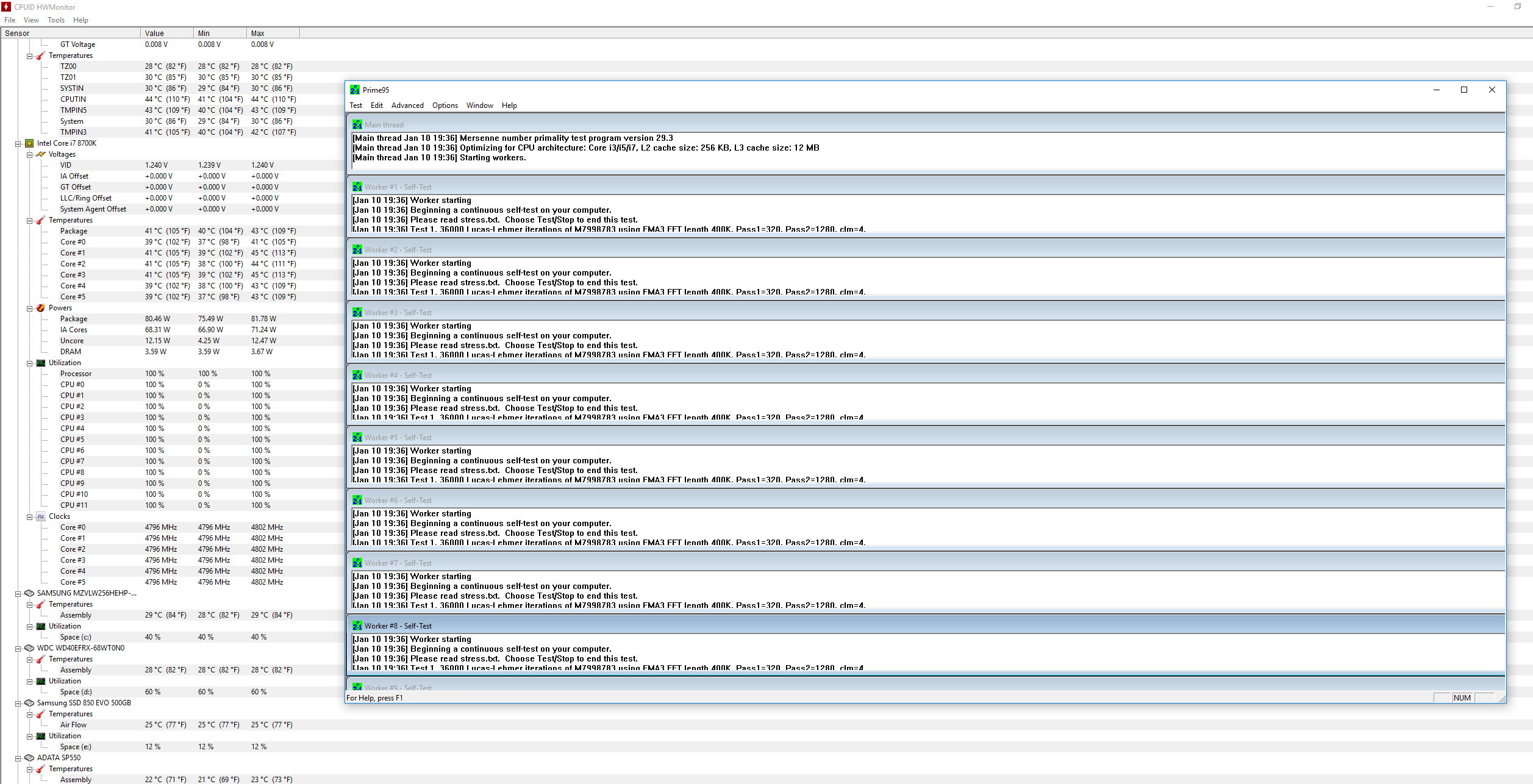Viewport: 1533px width, 784px height.
Task: Open the Options menu in Prime95
Action: [x=445, y=105]
